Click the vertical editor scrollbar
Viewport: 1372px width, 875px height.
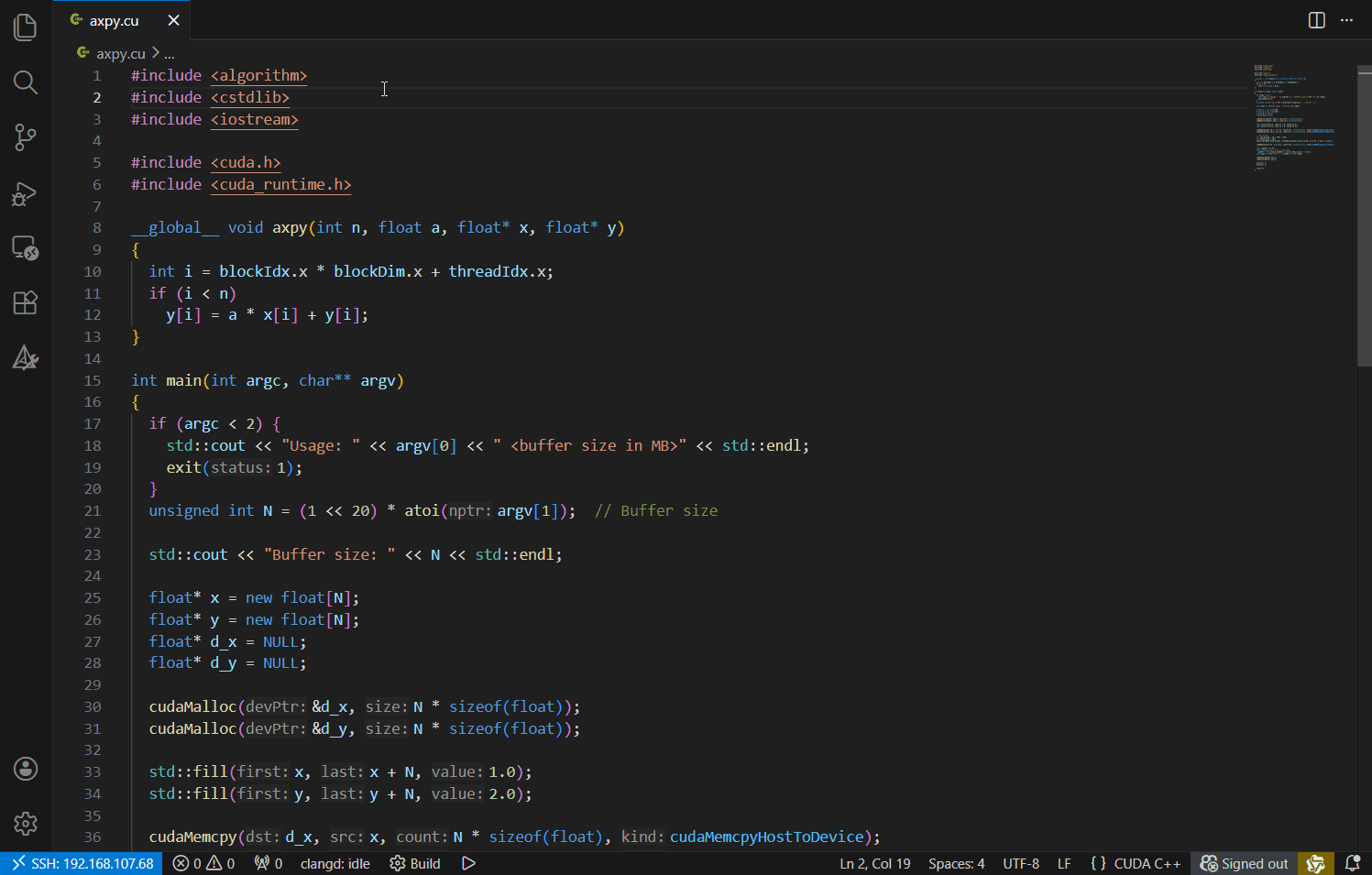1364,216
